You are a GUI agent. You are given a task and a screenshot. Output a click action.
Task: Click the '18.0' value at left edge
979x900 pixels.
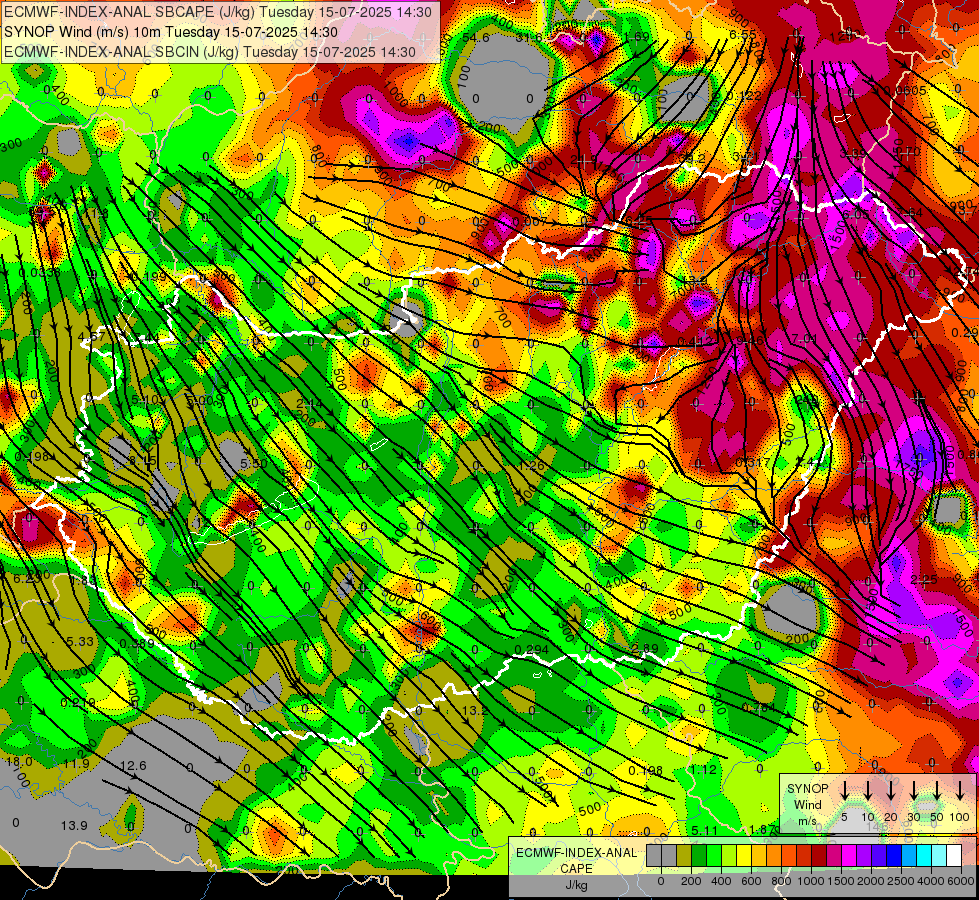pyautogui.click(x=19, y=761)
